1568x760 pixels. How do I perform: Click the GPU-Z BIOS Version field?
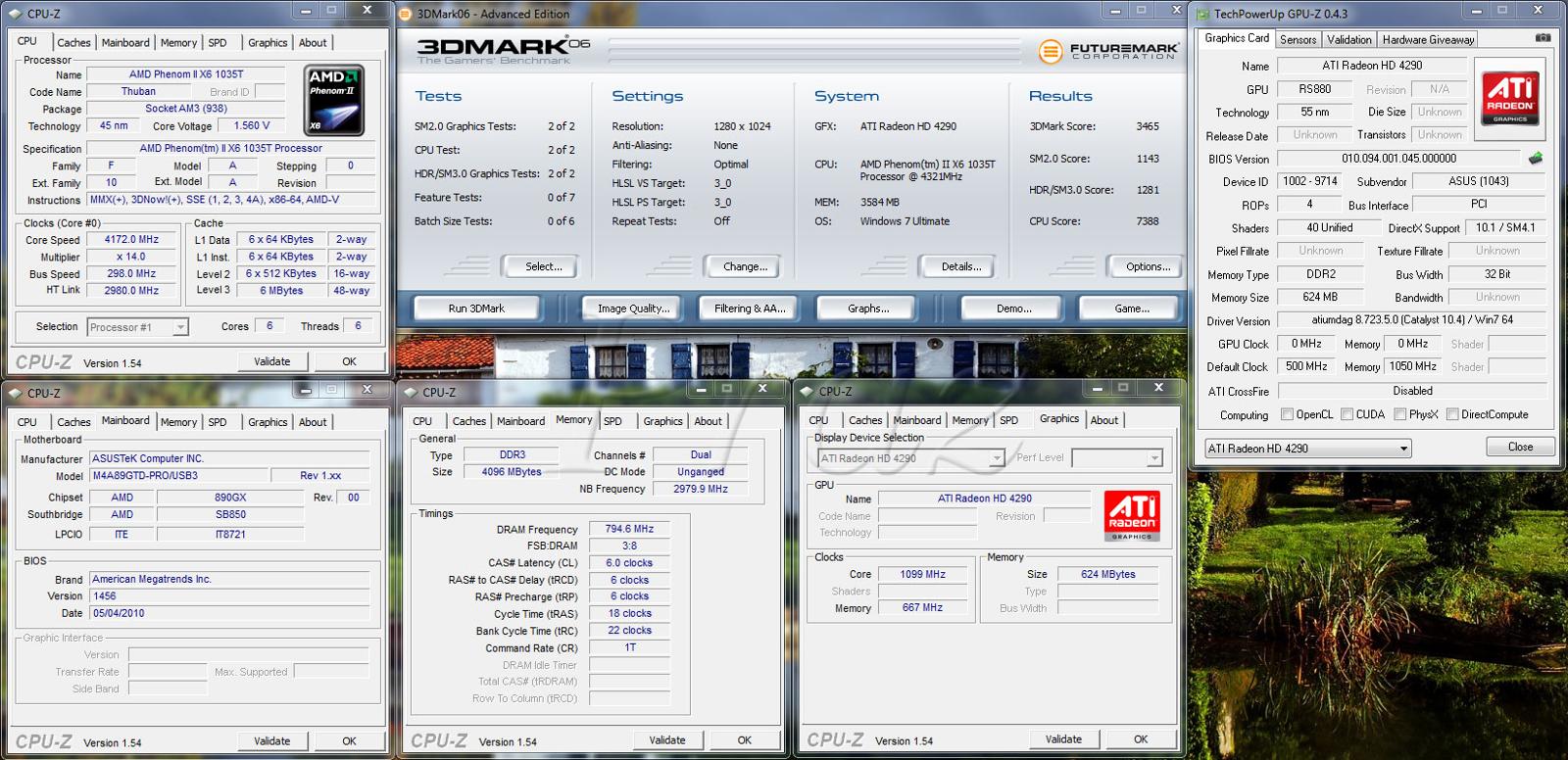(1399, 159)
